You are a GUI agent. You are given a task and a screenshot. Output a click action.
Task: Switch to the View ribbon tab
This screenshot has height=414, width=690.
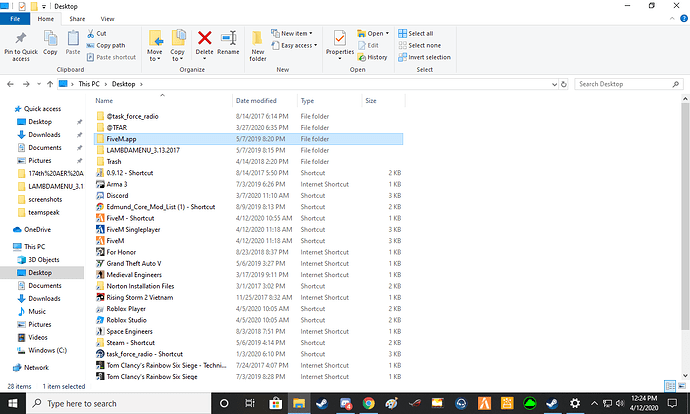tap(107, 18)
